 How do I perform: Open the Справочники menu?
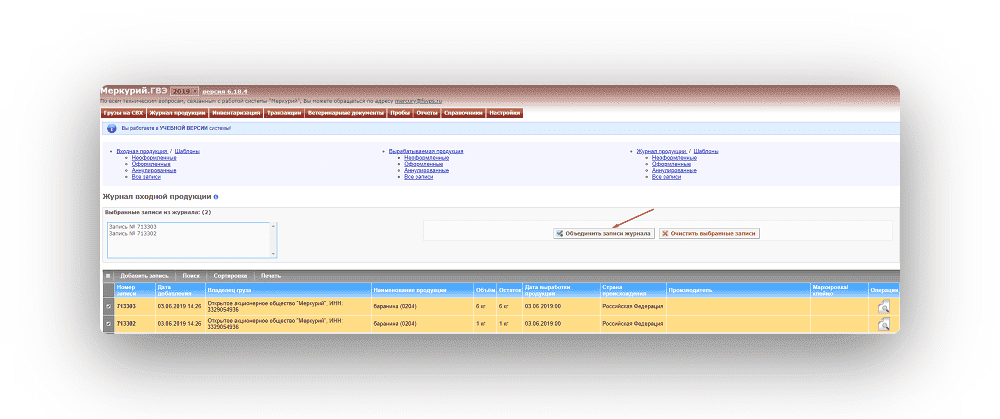463,113
